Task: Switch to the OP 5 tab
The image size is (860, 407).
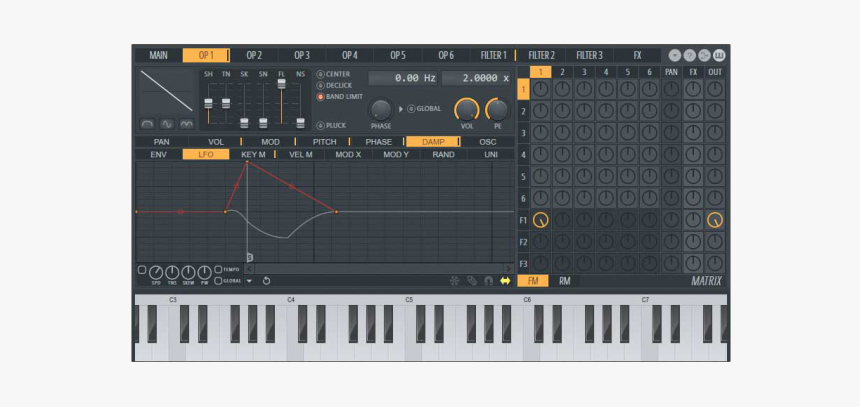Action: coord(398,55)
